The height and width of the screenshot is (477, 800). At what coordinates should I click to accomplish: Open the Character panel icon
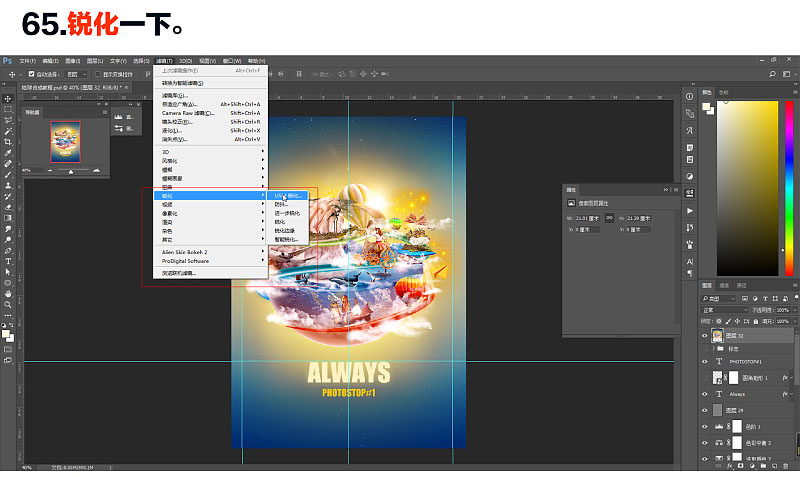689,262
